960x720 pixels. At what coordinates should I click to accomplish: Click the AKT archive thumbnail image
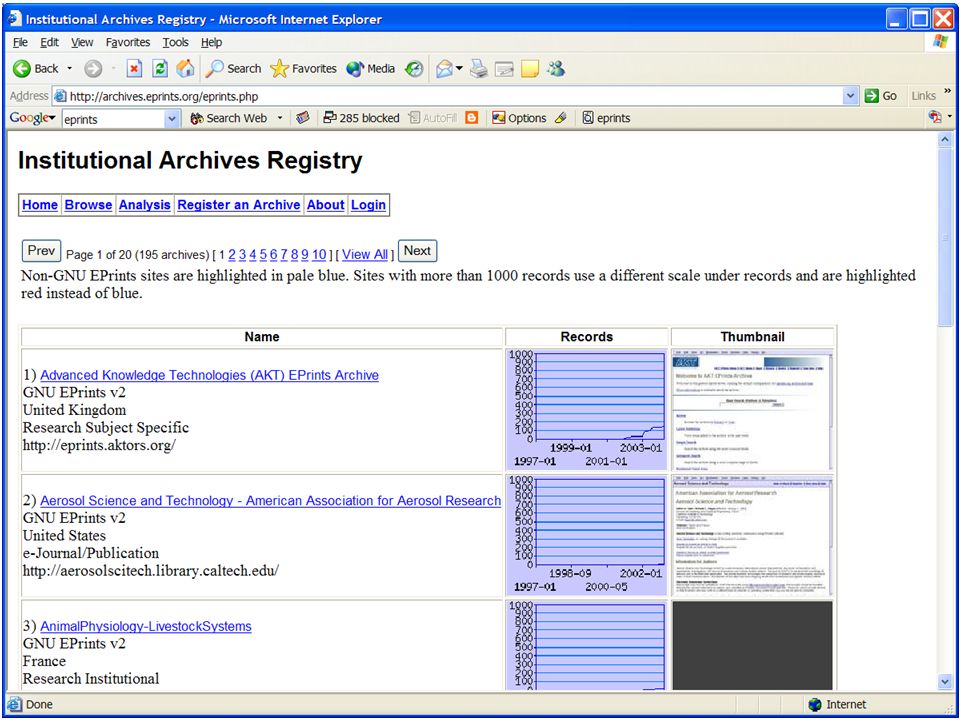click(752, 410)
